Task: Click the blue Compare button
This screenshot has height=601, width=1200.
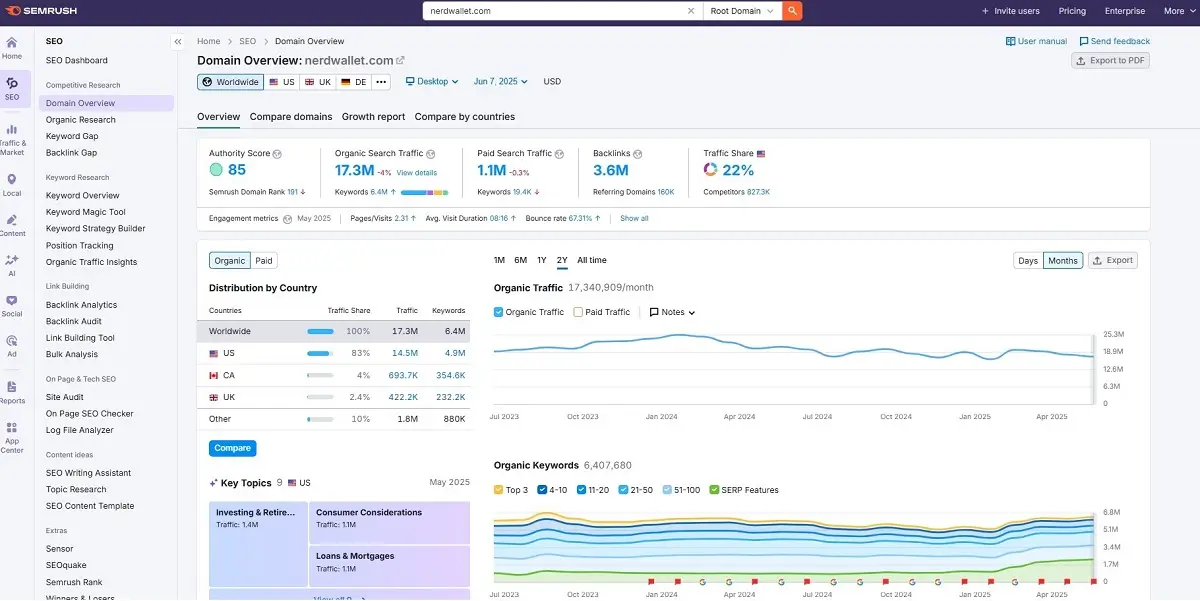Action: pos(232,448)
